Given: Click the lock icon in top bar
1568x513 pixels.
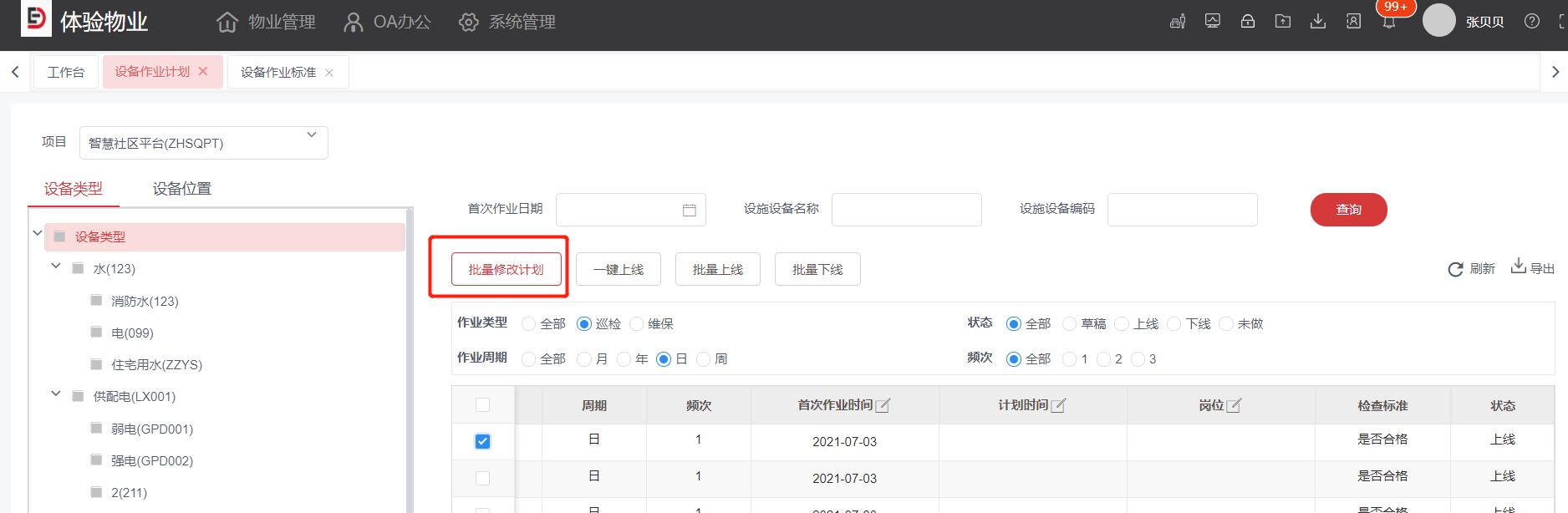Looking at the screenshot, I should 1248,22.
